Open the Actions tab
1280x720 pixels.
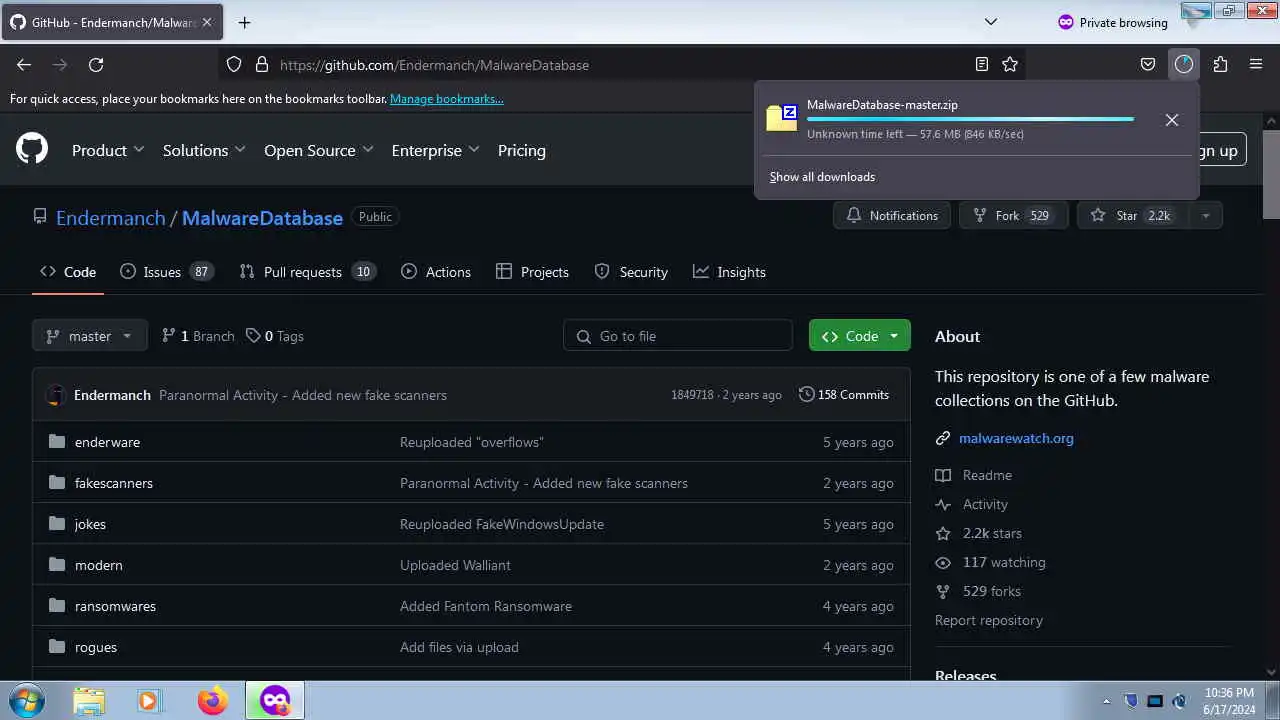click(x=436, y=272)
